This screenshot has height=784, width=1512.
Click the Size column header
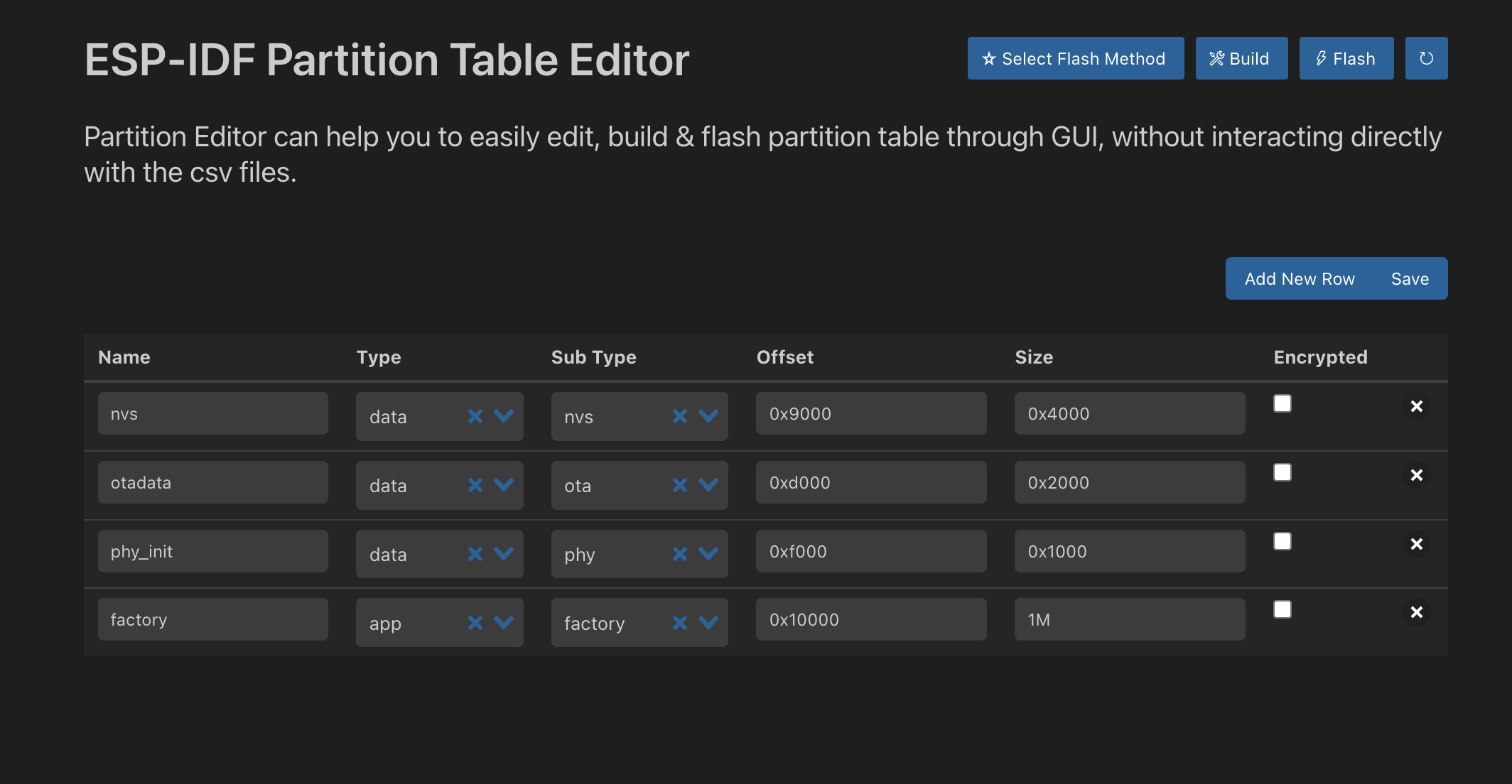click(x=1034, y=356)
